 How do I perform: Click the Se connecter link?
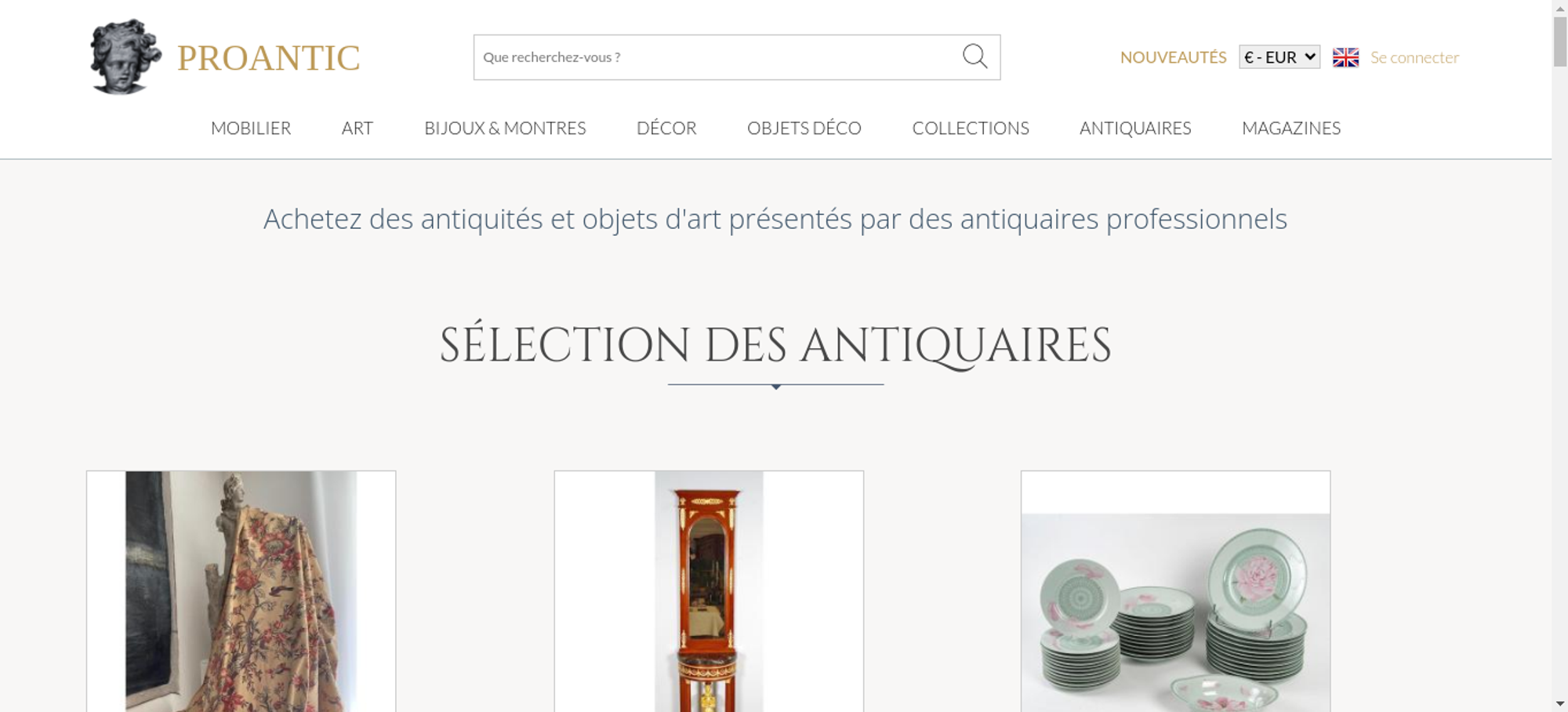1414,57
